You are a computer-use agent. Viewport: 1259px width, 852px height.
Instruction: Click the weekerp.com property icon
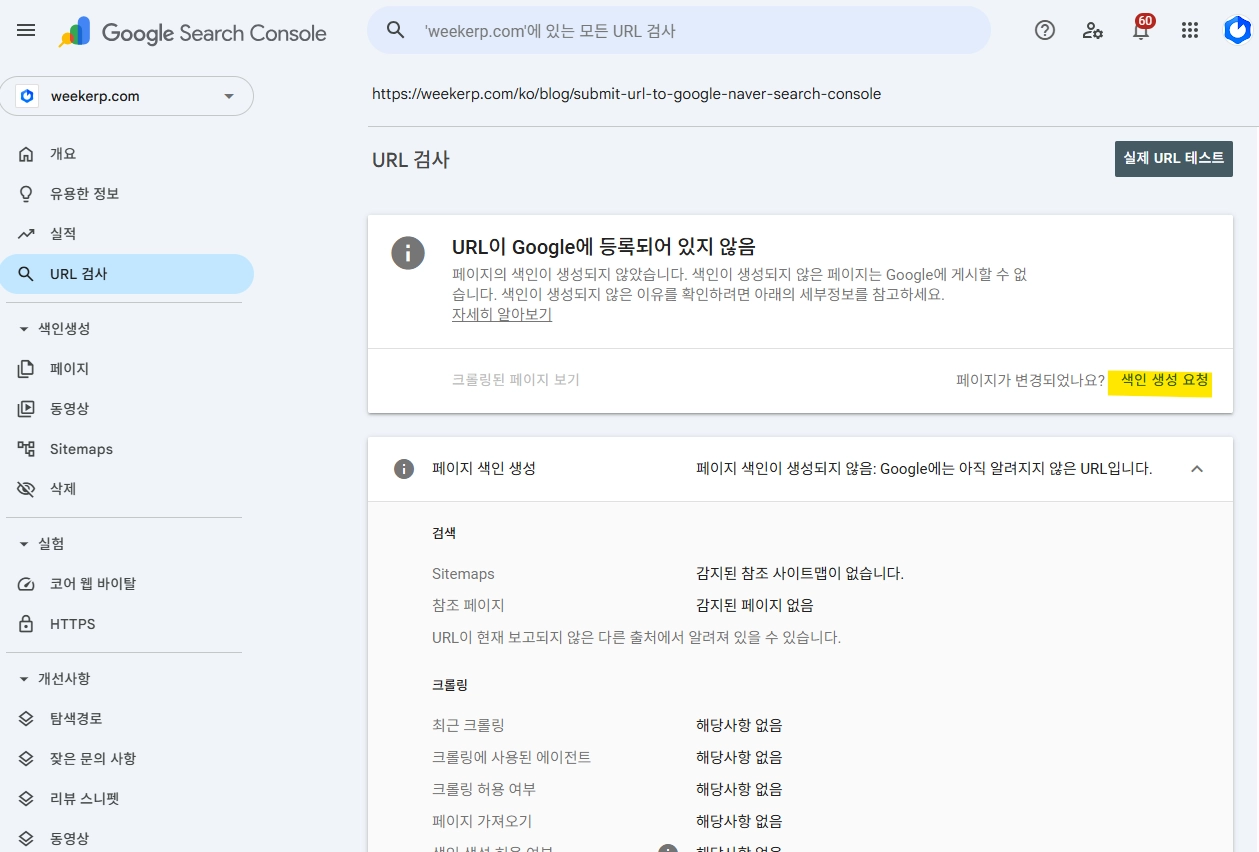pos(28,96)
